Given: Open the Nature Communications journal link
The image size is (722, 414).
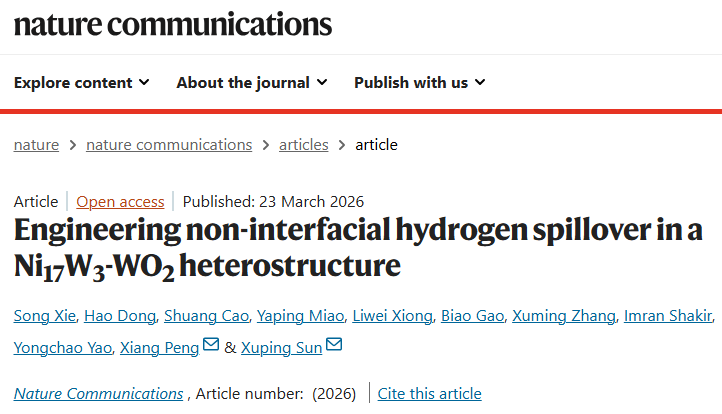Looking at the screenshot, I should tap(98, 394).
